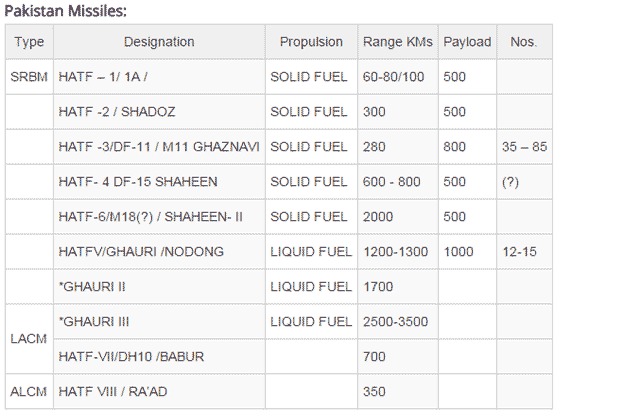Select the HATFV/GHAURI /NODONG cell

(x=159, y=252)
